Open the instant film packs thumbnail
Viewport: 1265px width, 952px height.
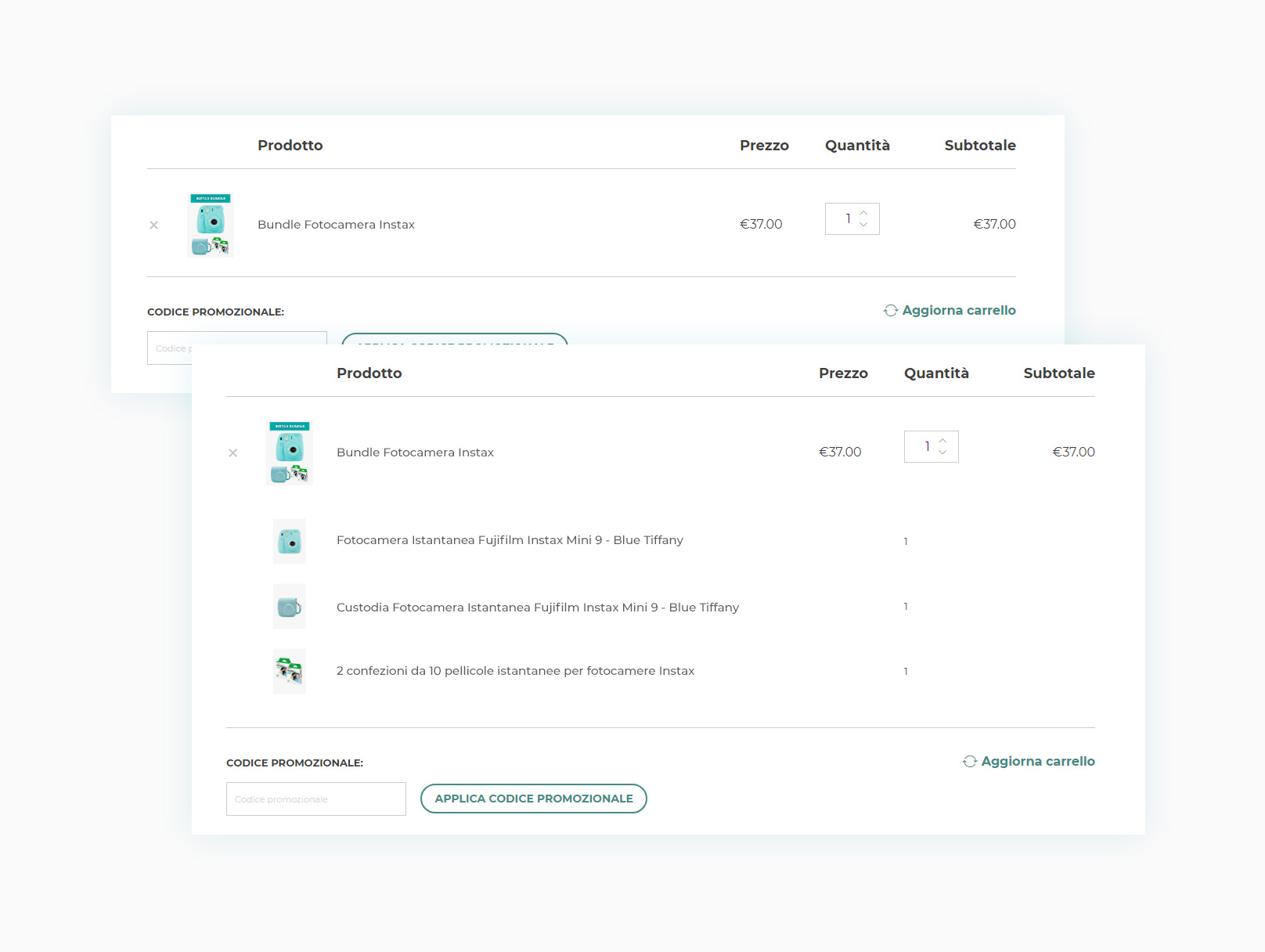(x=289, y=671)
